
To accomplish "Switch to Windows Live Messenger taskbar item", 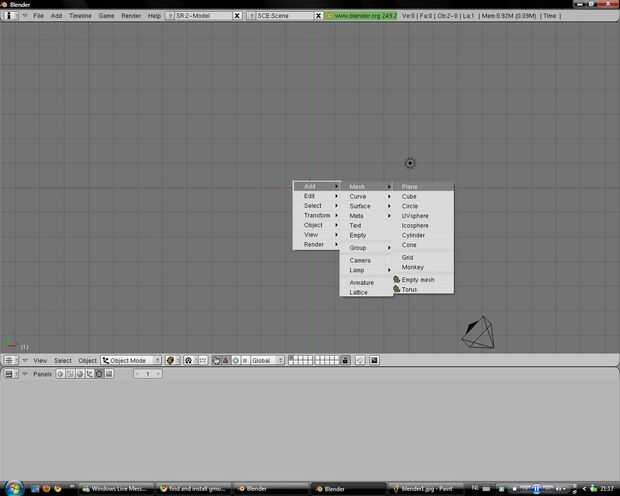I will 117,489.
